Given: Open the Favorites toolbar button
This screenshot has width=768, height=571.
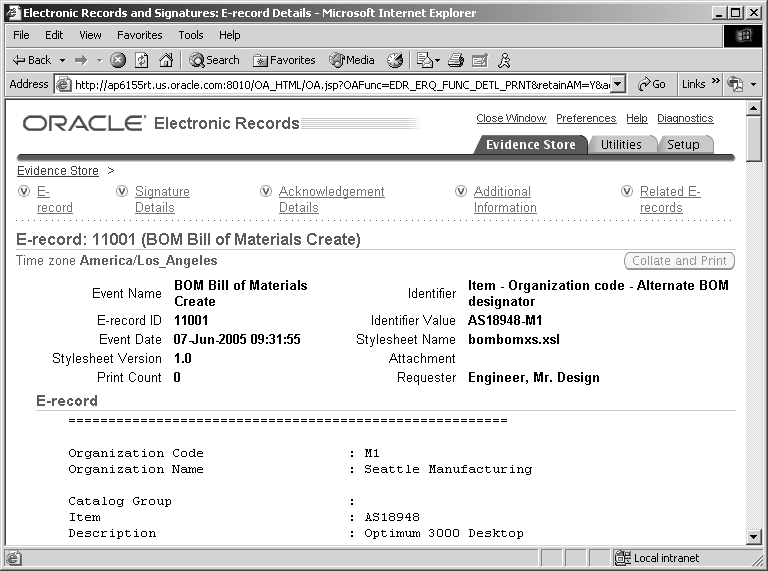Looking at the screenshot, I should (x=284, y=60).
